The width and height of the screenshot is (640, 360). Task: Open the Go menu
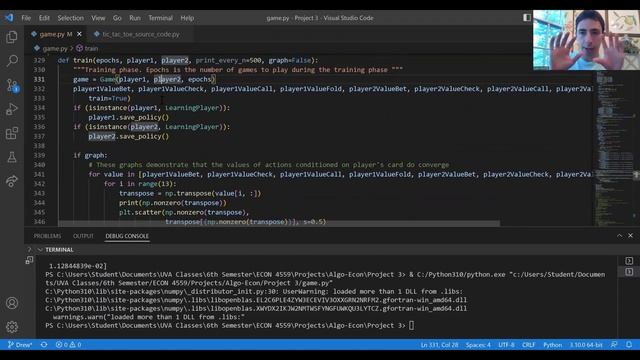click(117, 18)
